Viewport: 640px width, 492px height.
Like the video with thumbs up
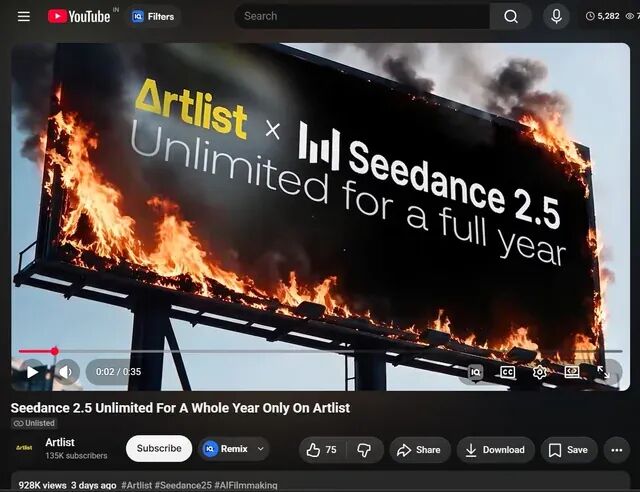322,450
